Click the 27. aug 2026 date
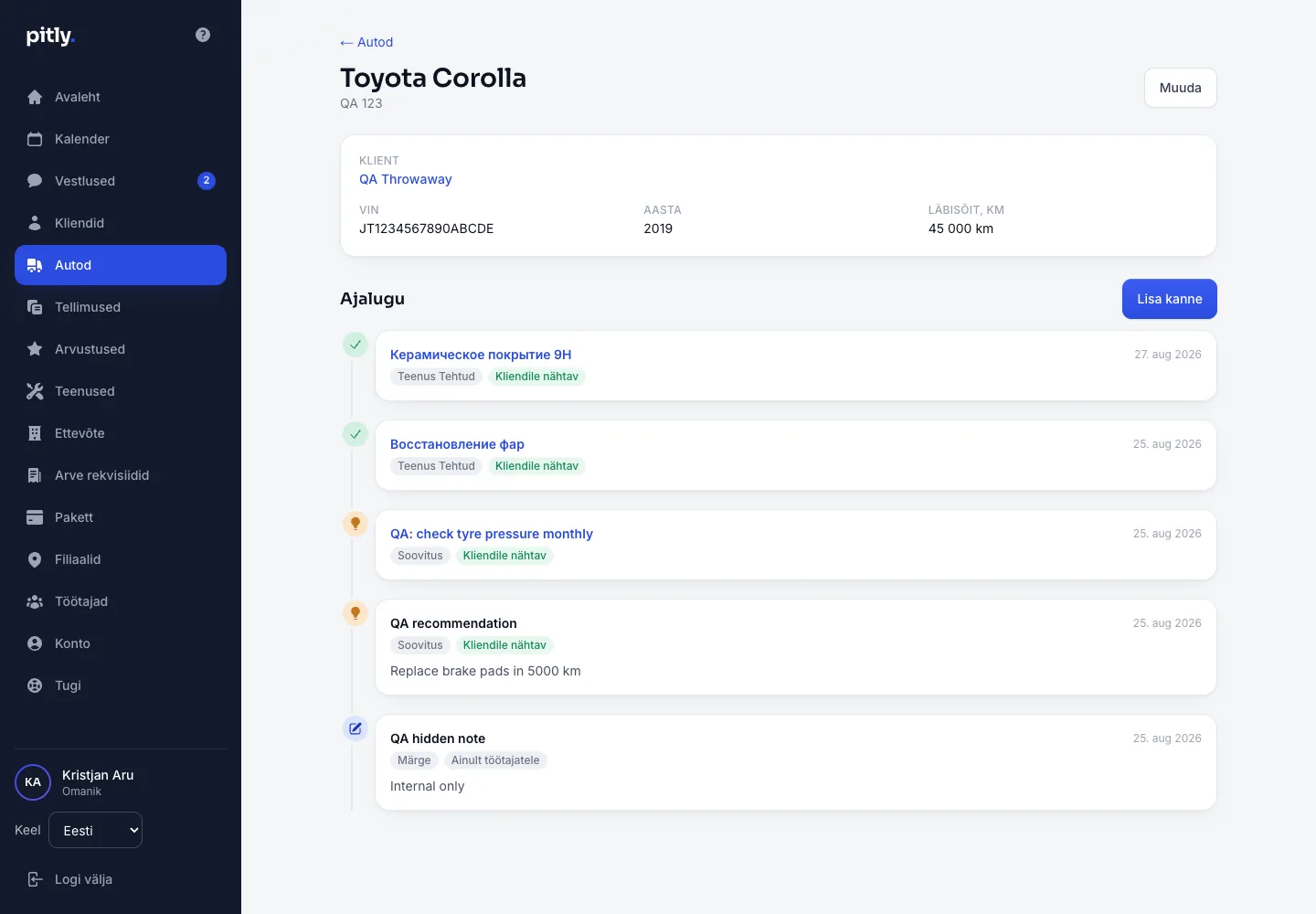Screen dimensions: 1316x914 click(x=1168, y=355)
